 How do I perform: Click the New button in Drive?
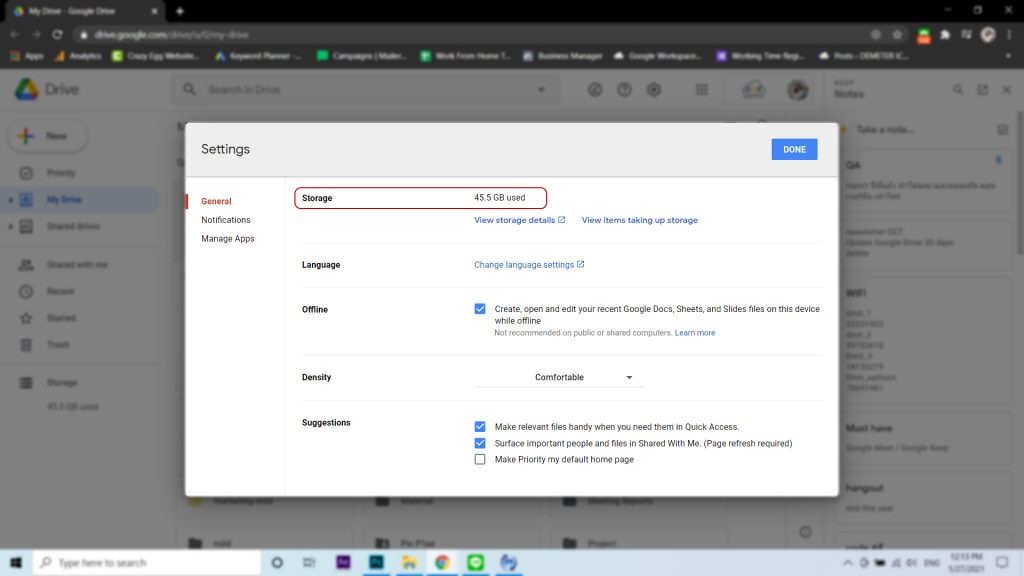tap(46, 136)
